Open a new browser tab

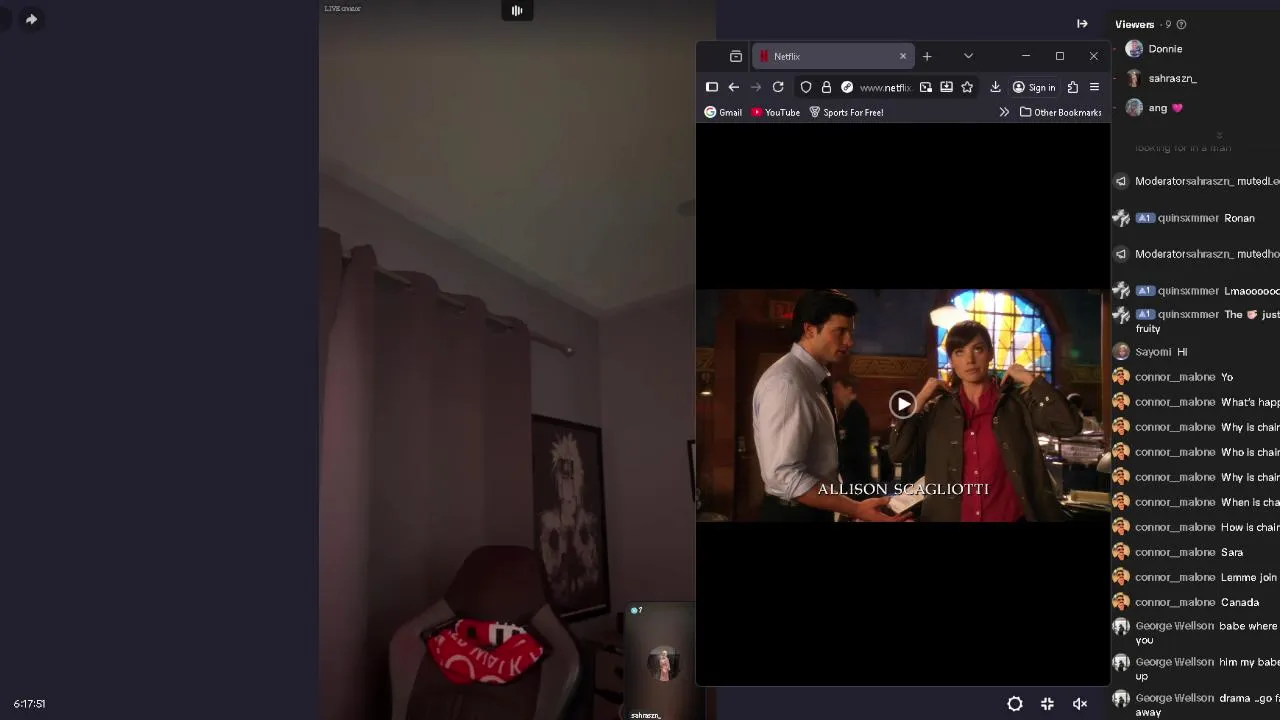tap(927, 56)
